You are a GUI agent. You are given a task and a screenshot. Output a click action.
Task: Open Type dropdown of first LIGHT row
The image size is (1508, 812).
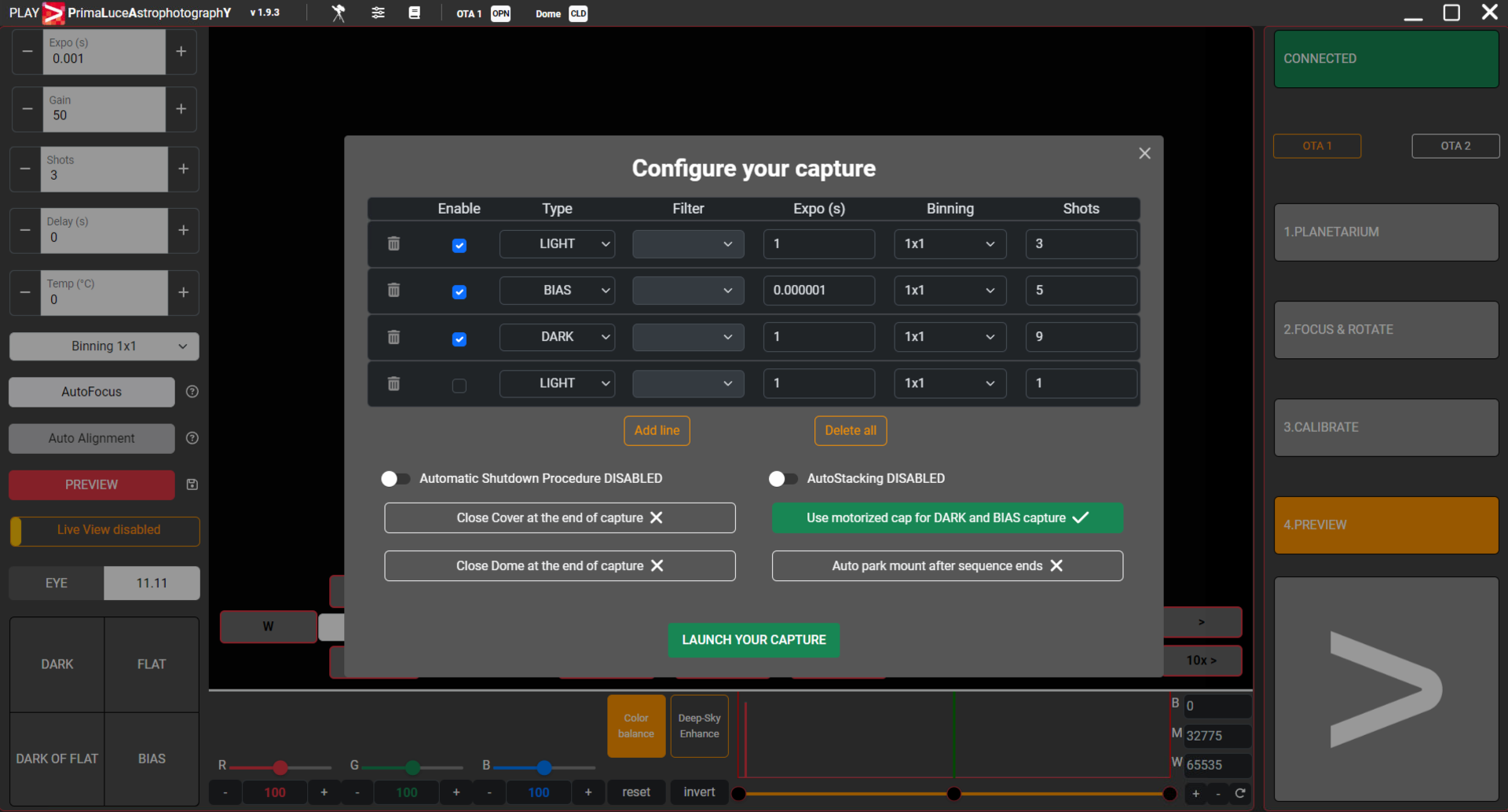(x=557, y=244)
